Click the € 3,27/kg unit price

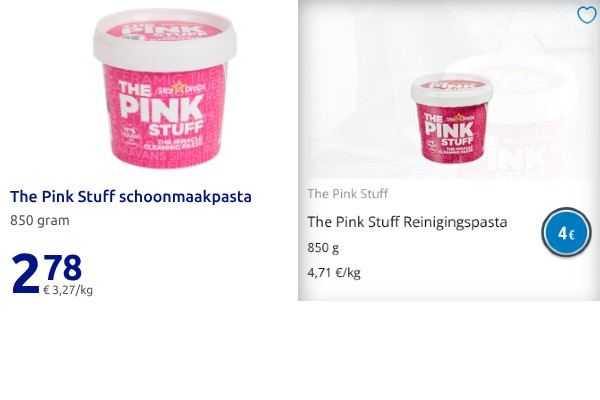point(68,290)
